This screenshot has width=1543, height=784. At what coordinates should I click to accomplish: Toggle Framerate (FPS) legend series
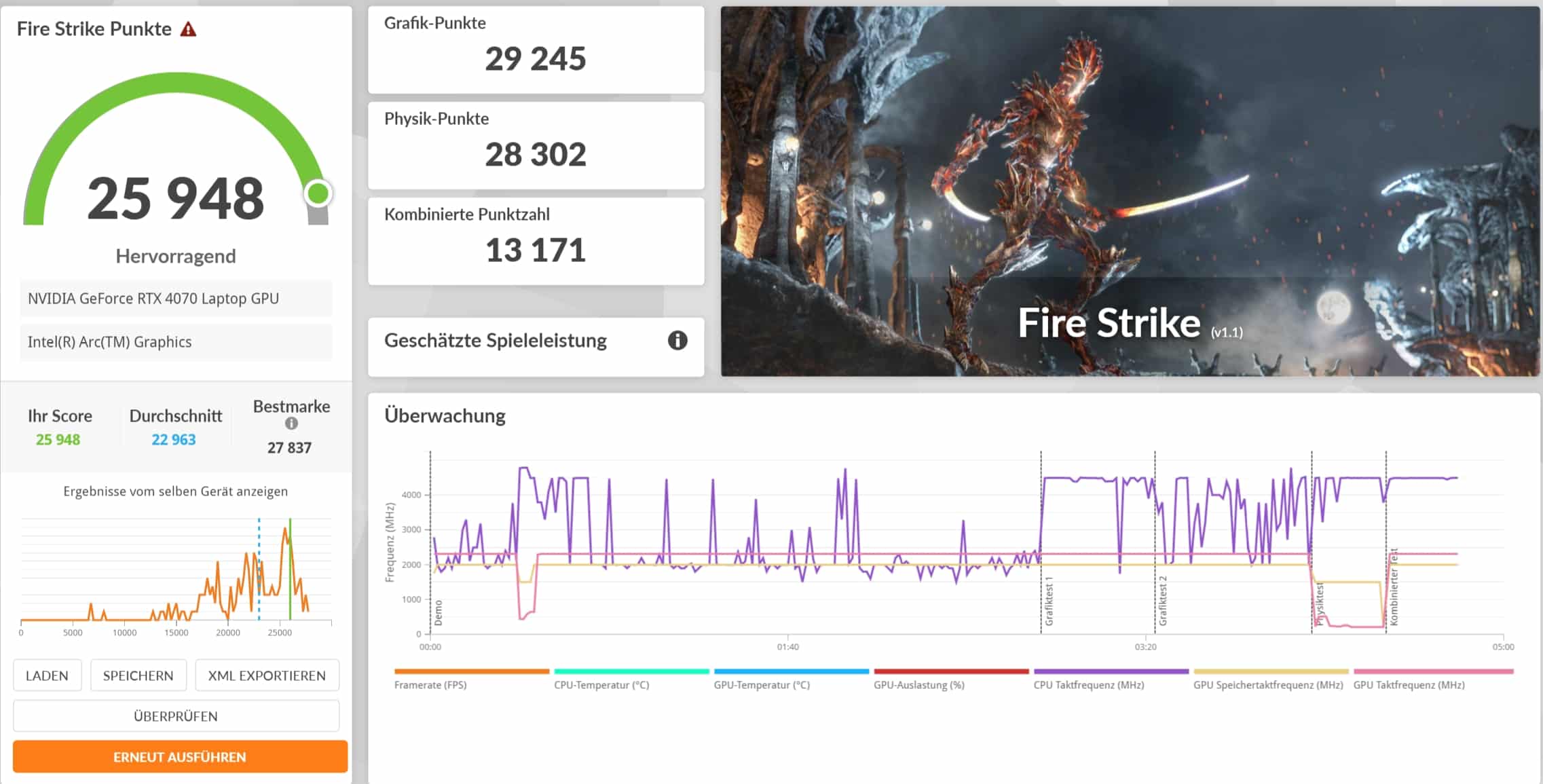(430, 685)
